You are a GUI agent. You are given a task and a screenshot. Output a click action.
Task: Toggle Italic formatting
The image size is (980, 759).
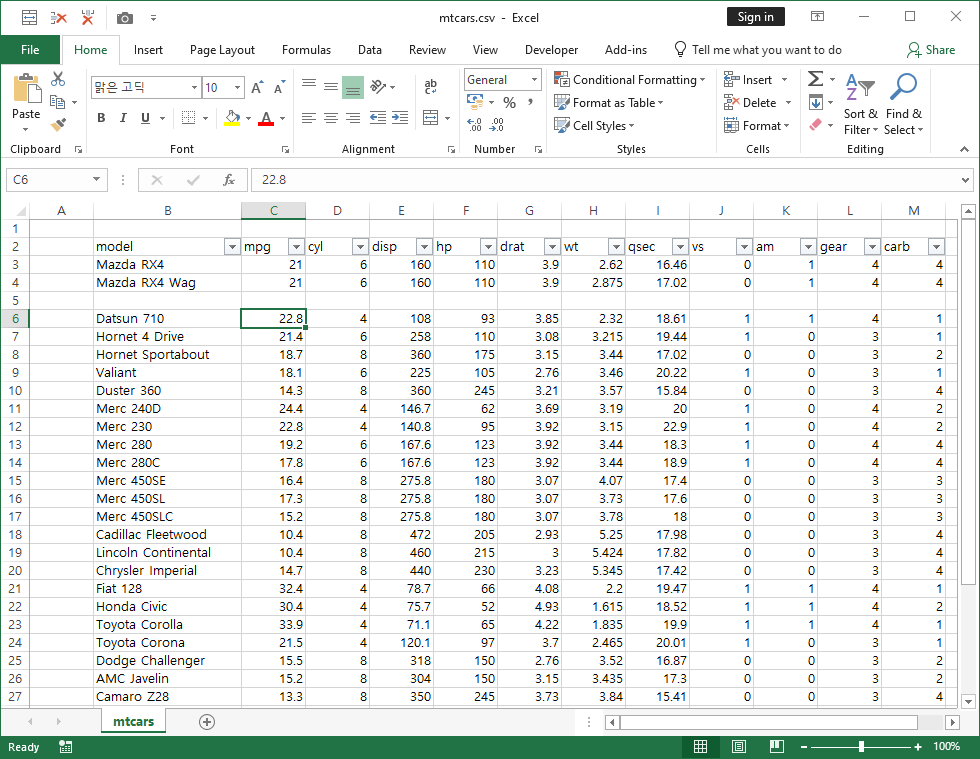click(x=123, y=118)
